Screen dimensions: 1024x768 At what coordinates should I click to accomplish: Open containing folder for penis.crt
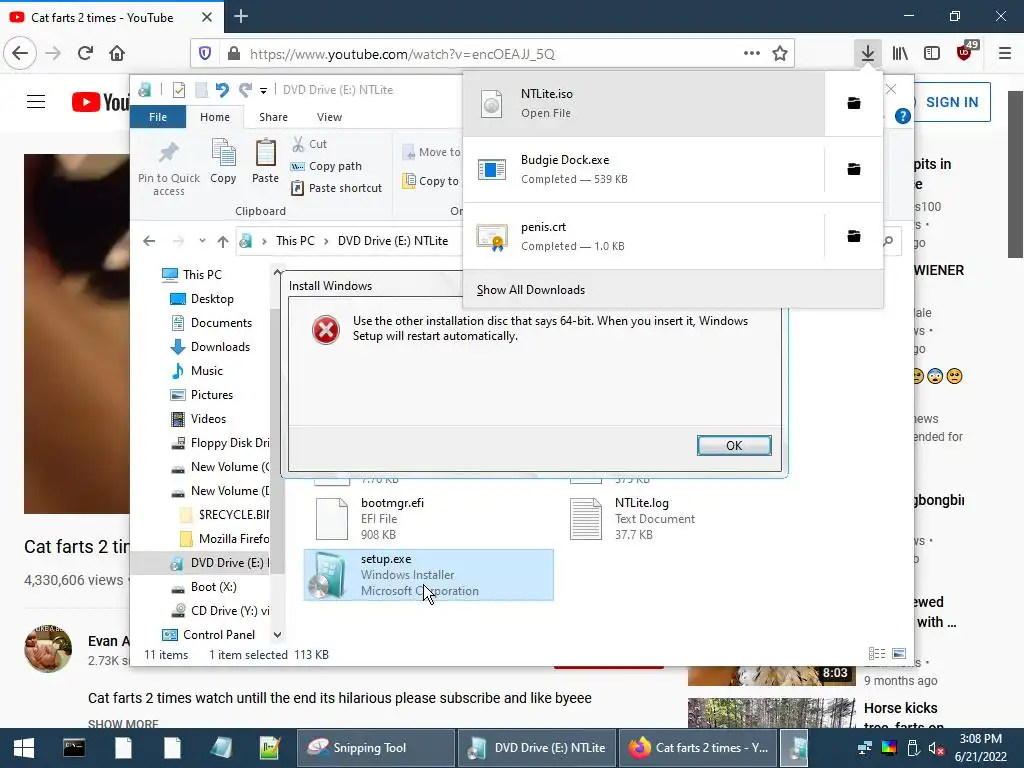854,236
